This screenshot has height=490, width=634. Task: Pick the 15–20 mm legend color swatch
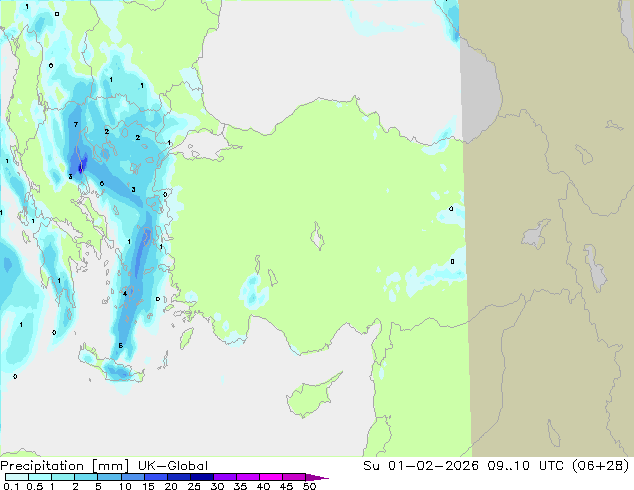(x=156, y=477)
